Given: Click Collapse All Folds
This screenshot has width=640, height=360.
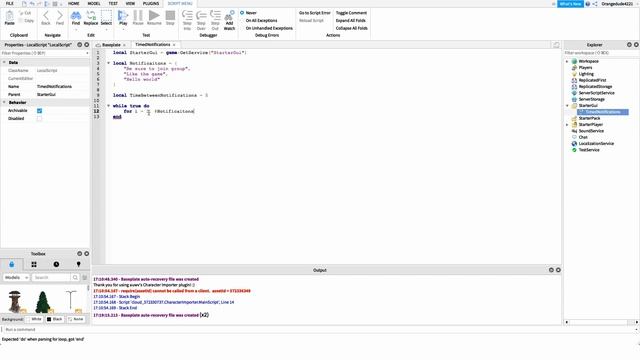Looking at the screenshot, I should tap(351, 28).
